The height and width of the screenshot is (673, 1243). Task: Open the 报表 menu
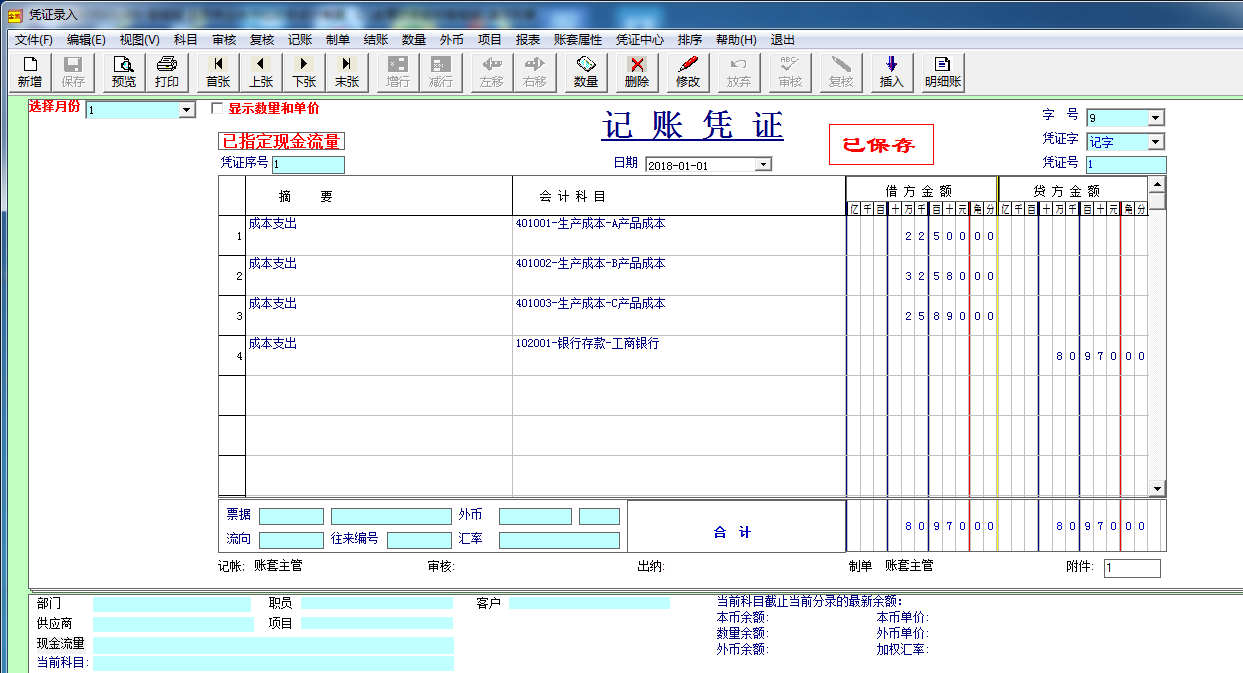528,40
